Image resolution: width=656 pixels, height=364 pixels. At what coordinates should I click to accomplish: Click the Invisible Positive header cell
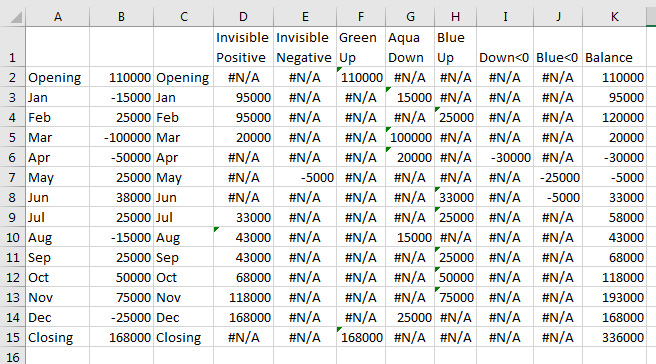[243, 47]
